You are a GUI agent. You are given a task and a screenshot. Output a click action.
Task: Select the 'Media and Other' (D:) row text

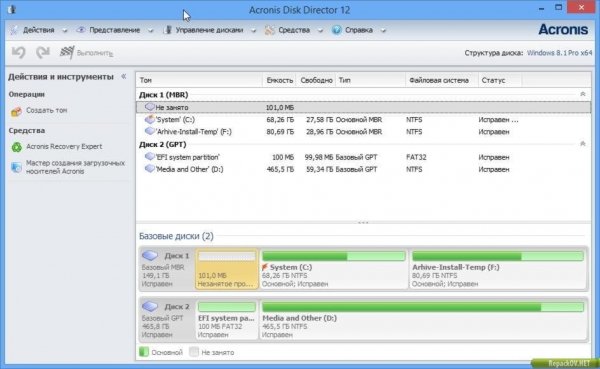(x=189, y=169)
